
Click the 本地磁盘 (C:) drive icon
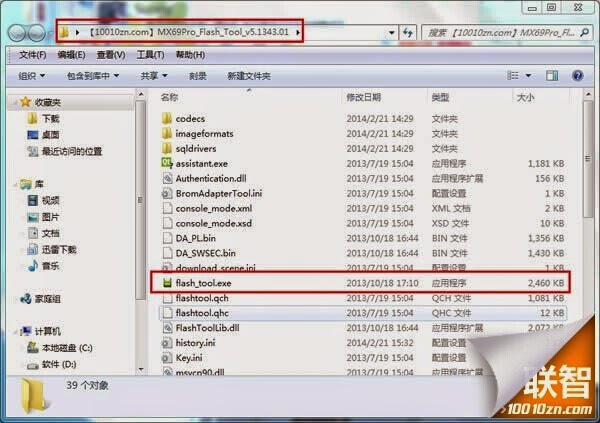click(33, 347)
